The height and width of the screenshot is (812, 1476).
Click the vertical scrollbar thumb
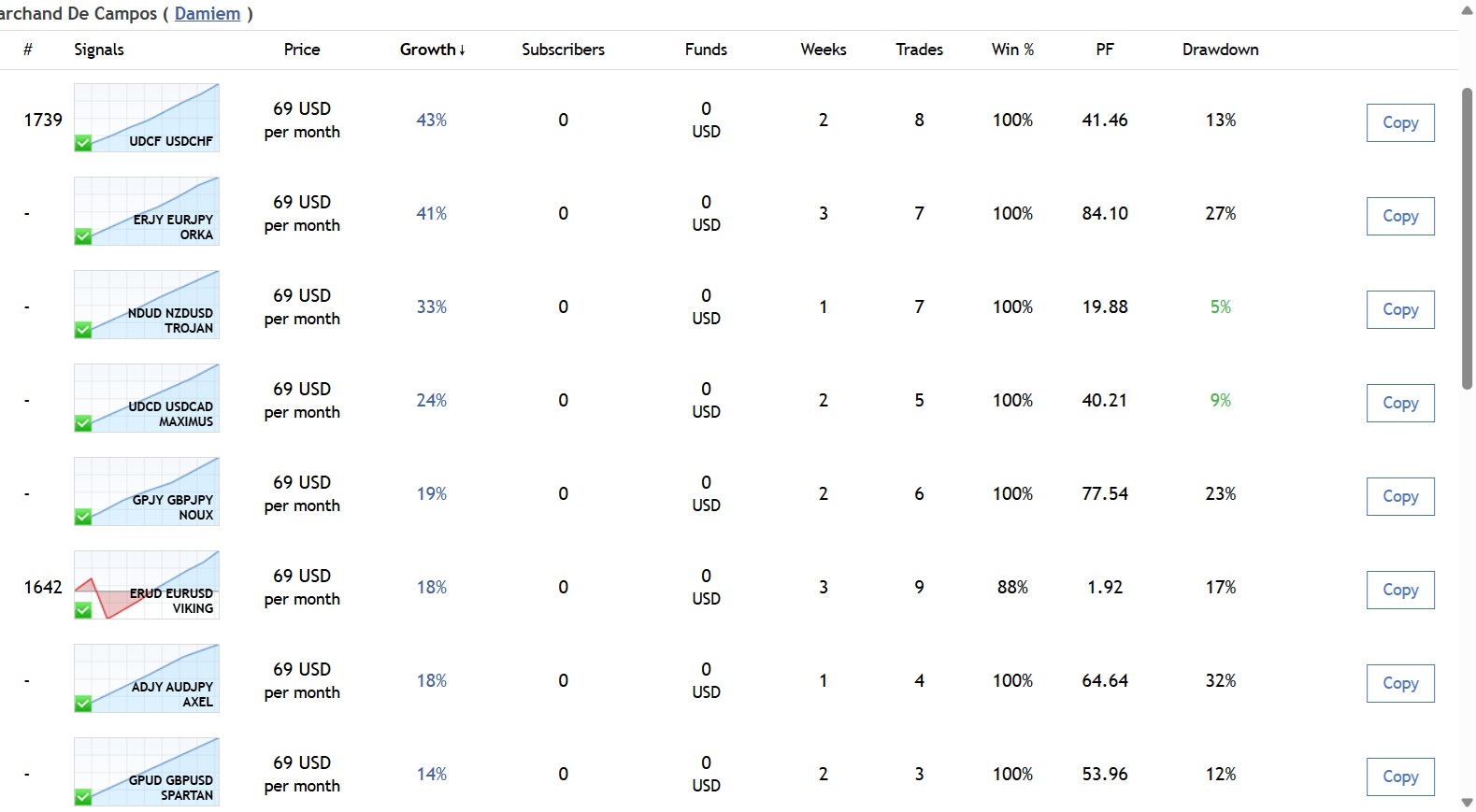click(x=1467, y=238)
